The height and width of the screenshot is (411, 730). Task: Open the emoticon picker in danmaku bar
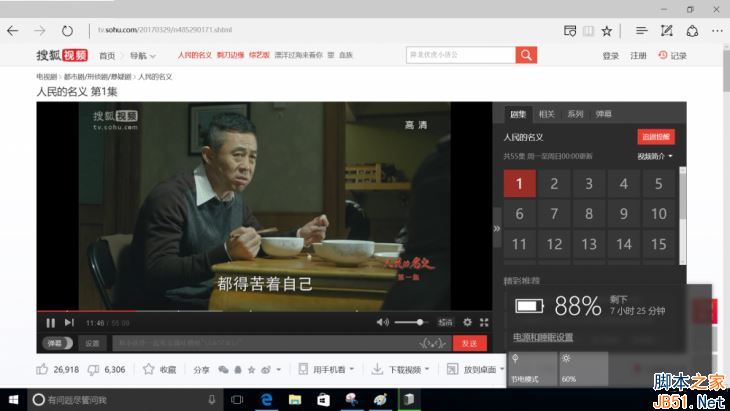[433, 344]
